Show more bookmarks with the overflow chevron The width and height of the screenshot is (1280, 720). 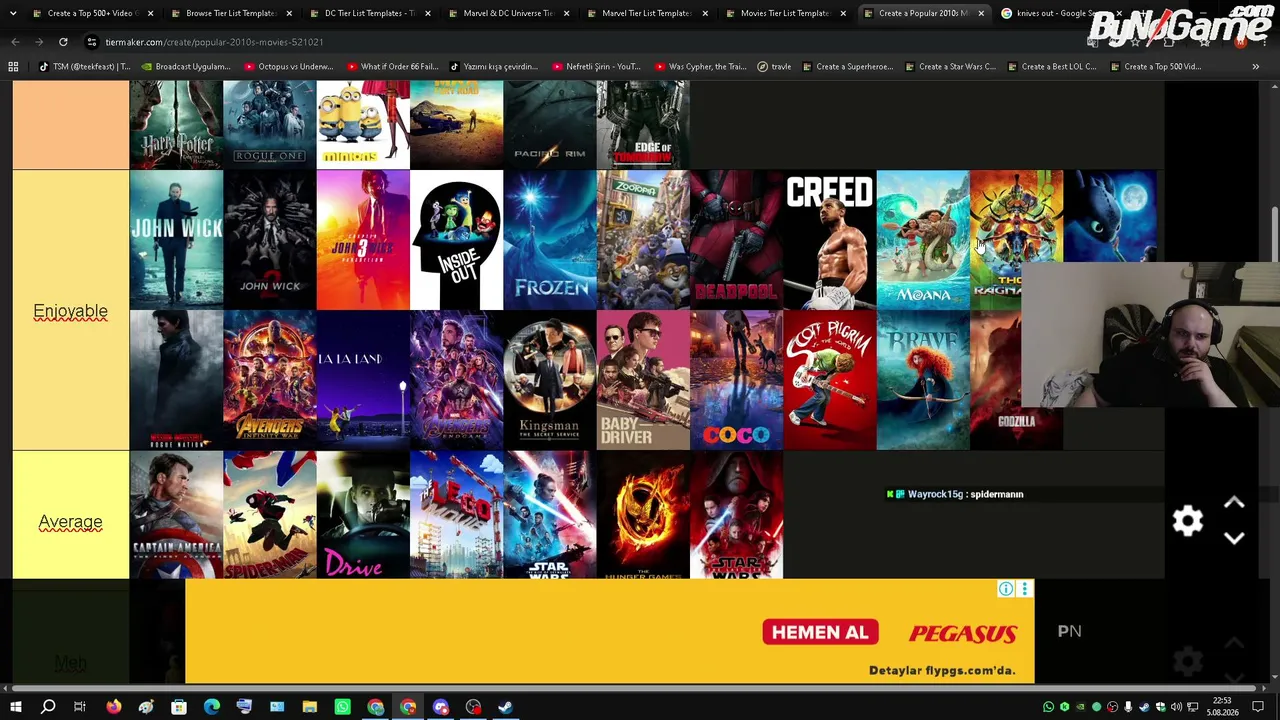[x=1255, y=67]
